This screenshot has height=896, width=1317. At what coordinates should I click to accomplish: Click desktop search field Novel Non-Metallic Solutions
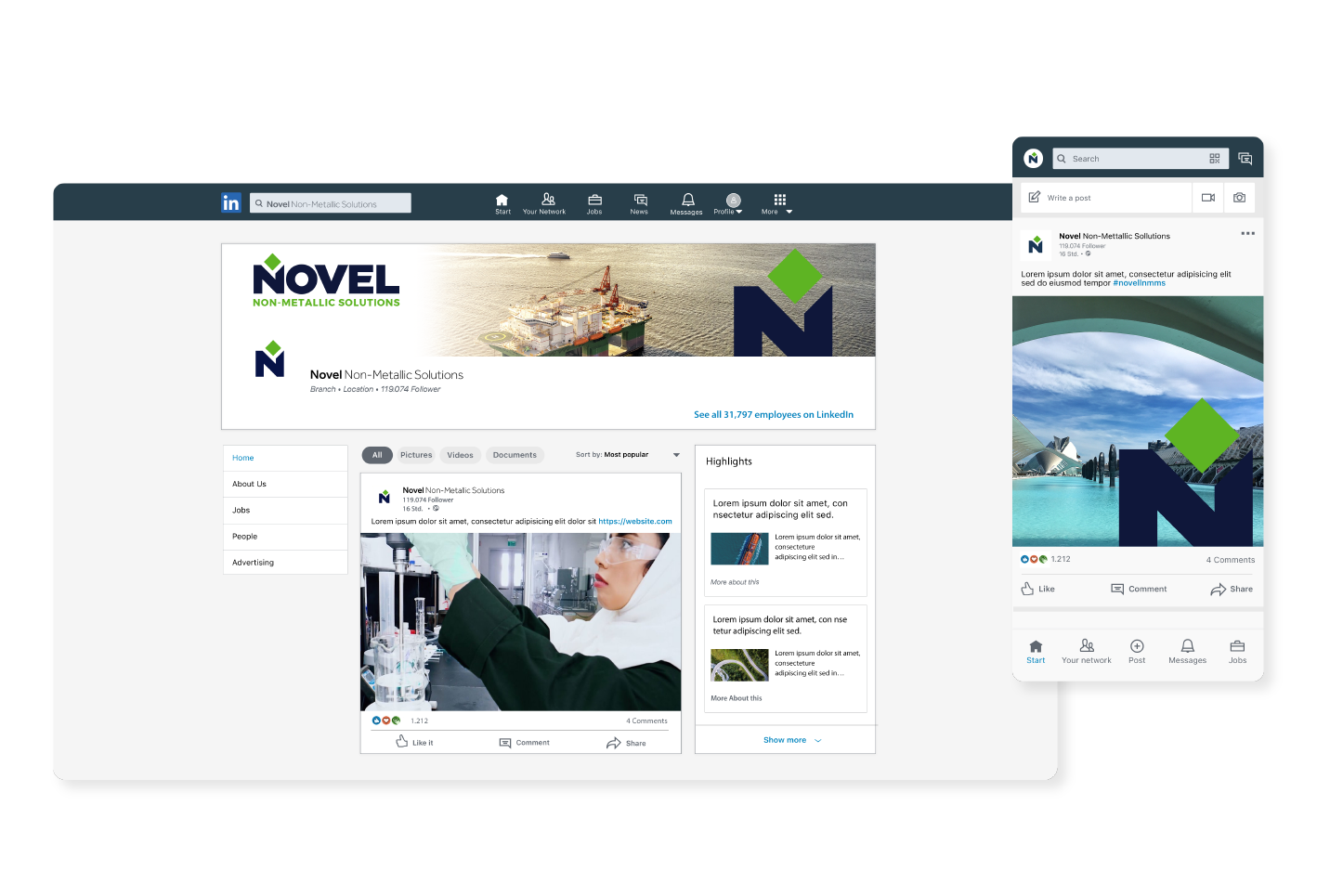click(x=331, y=203)
